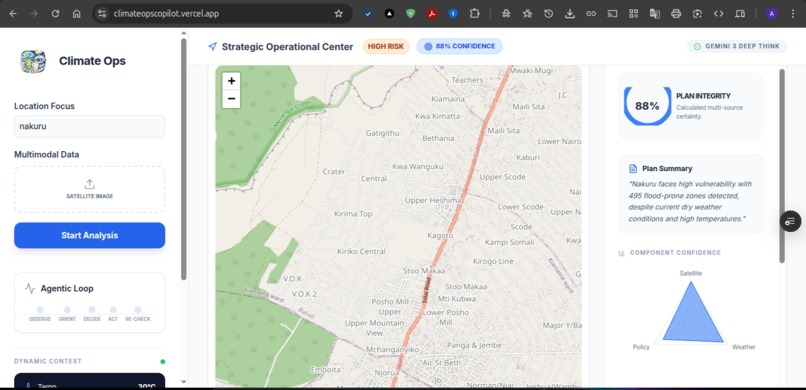Click the sidebar scroll-down arrow
806x390 pixels.
(184, 382)
